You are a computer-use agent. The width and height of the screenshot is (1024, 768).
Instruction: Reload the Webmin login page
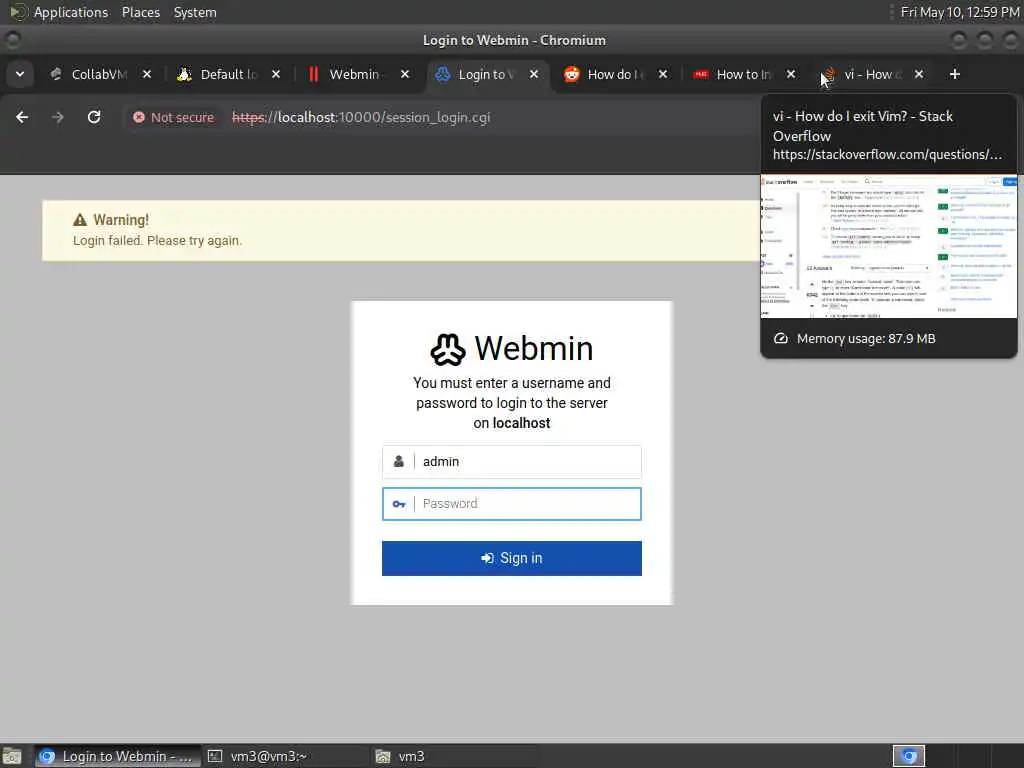pos(94,117)
